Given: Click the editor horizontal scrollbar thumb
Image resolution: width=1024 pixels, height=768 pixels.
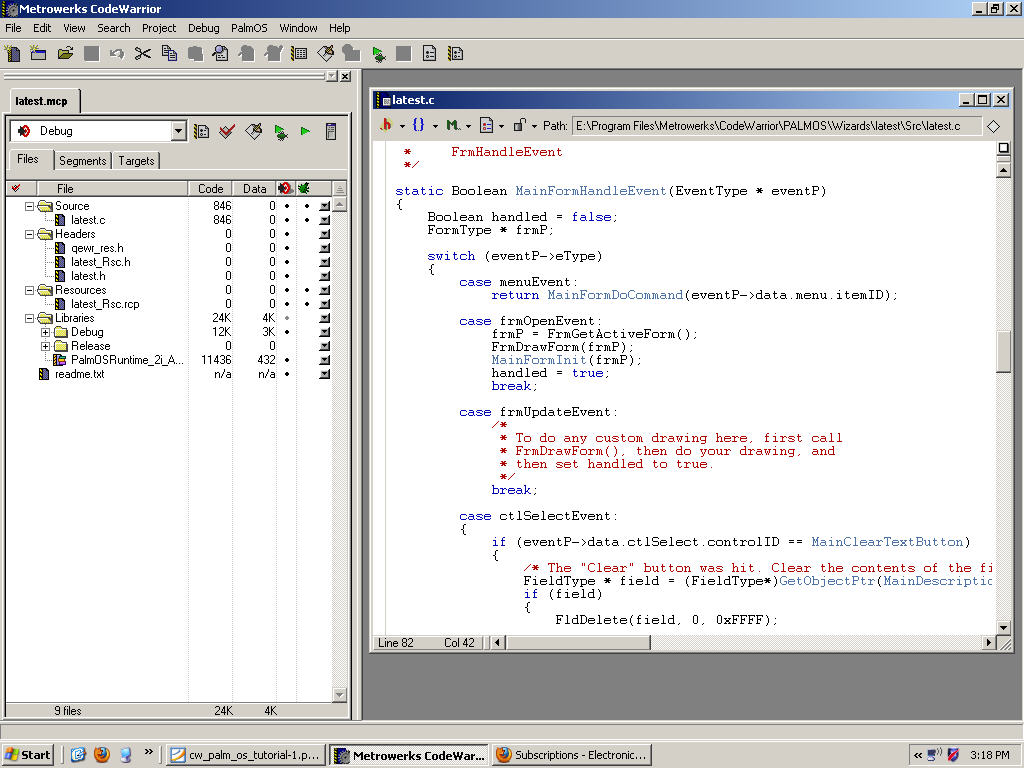Looking at the screenshot, I should pyautogui.click(x=579, y=643).
